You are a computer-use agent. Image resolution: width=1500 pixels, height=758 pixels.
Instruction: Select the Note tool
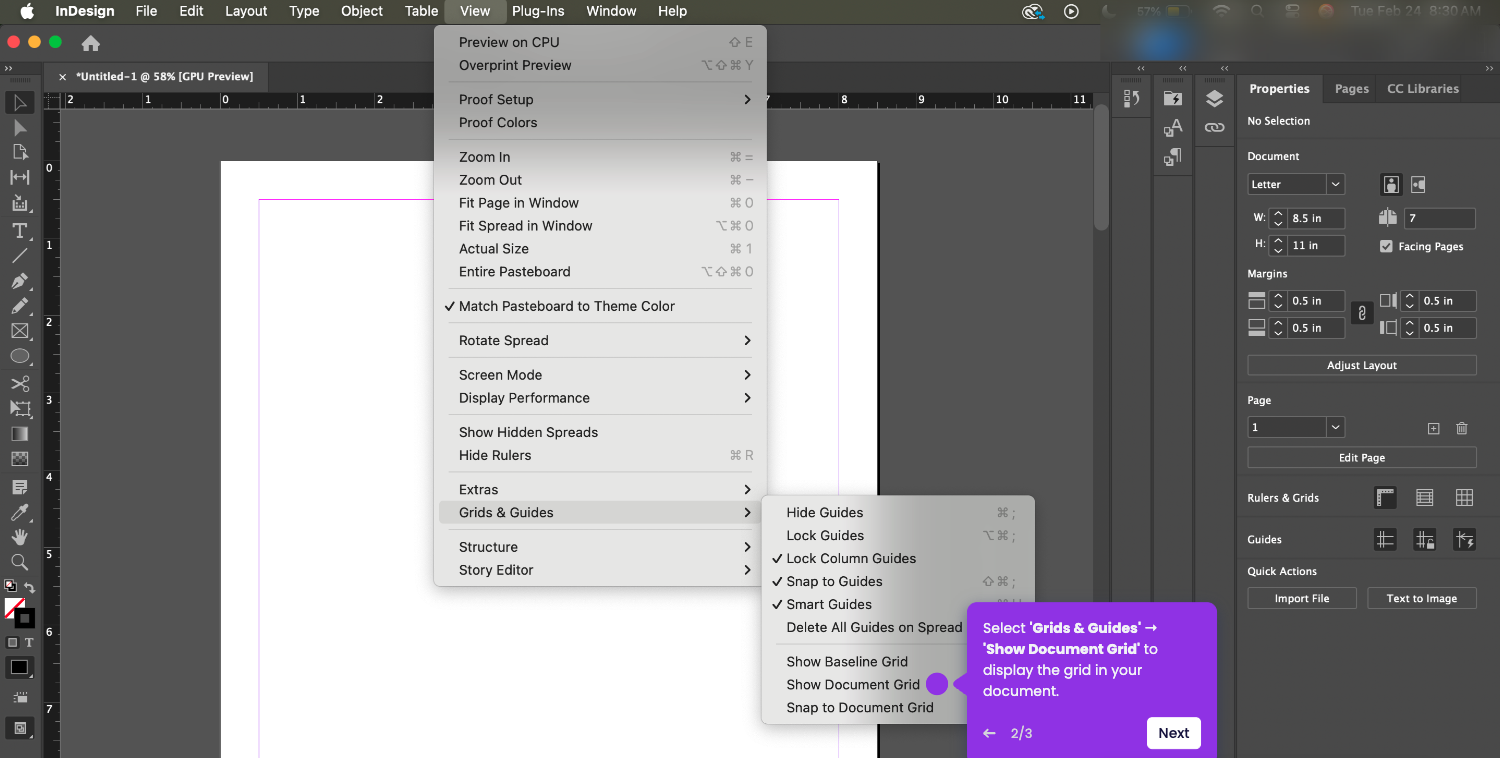click(19, 487)
